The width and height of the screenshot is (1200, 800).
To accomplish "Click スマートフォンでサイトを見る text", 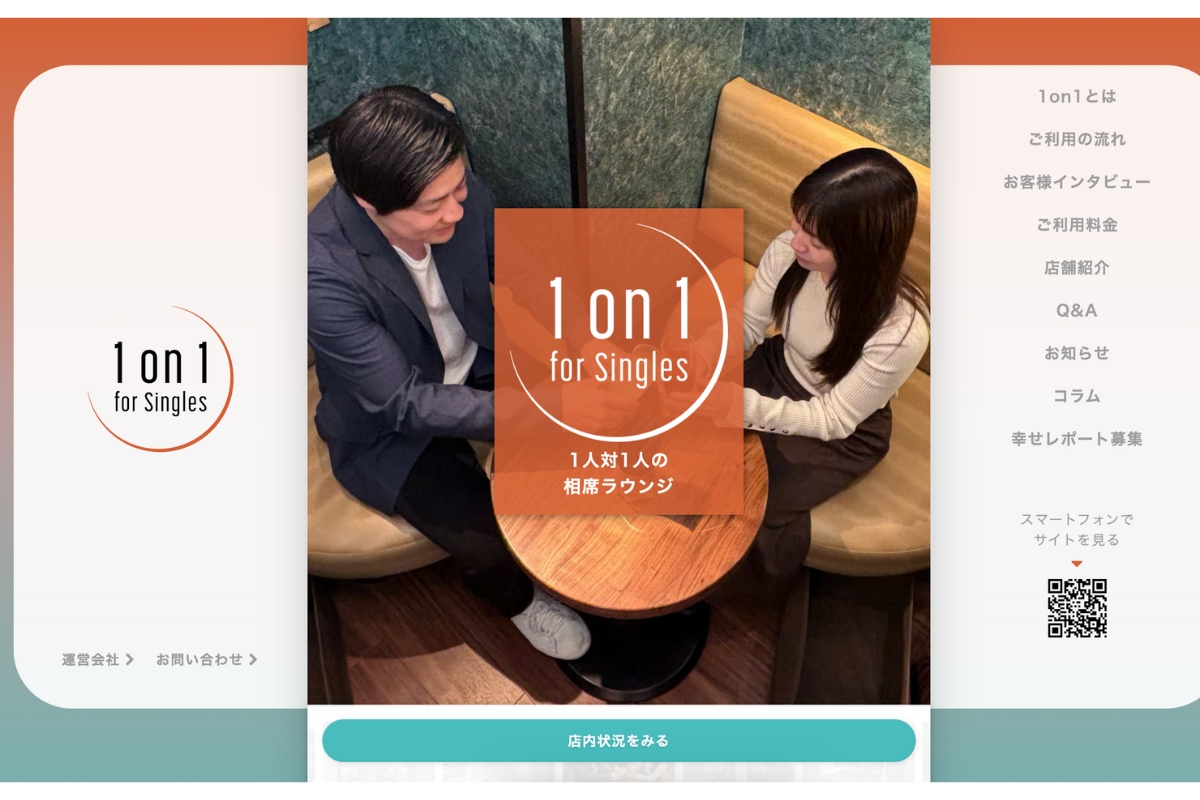I will point(1077,530).
